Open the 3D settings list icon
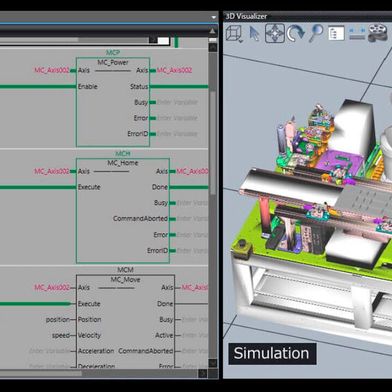 point(336,33)
